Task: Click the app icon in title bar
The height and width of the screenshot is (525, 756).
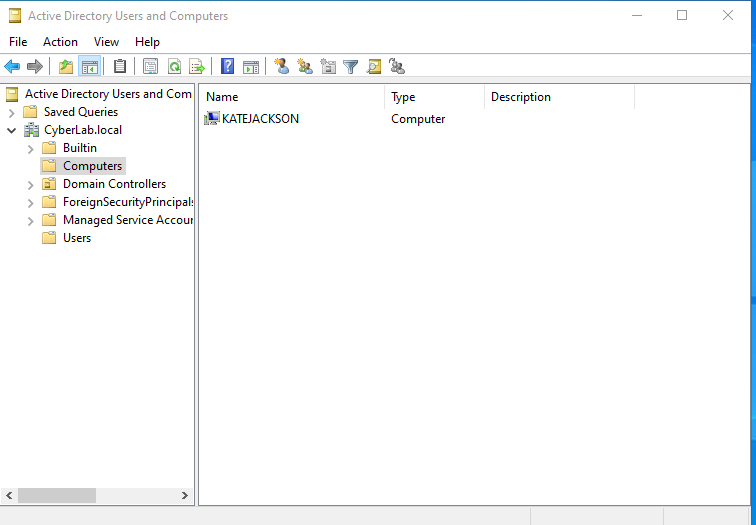Action: point(15,16)
